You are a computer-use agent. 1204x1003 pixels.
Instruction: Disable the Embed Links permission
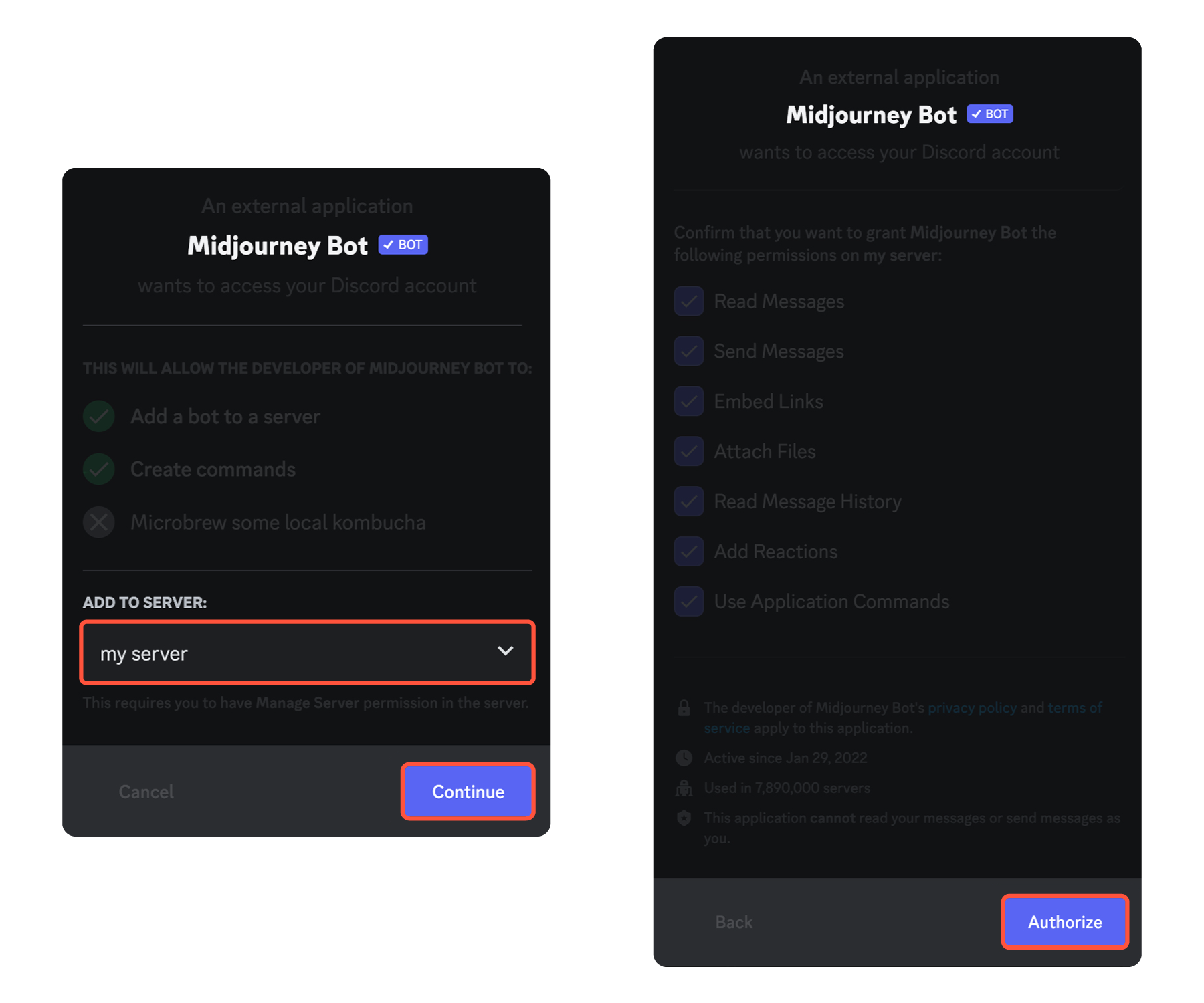coord(689,402)
